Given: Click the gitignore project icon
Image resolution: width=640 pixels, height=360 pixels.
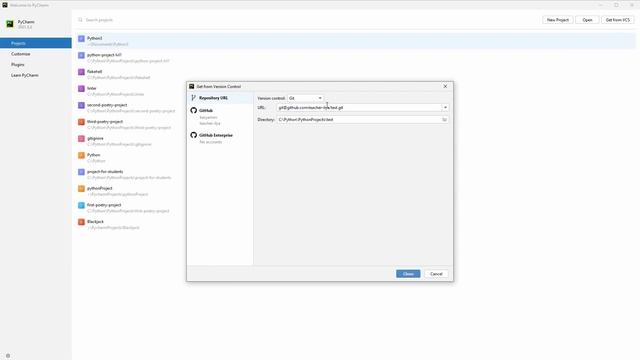Looking at the screenshot, I should coord(81,139).
